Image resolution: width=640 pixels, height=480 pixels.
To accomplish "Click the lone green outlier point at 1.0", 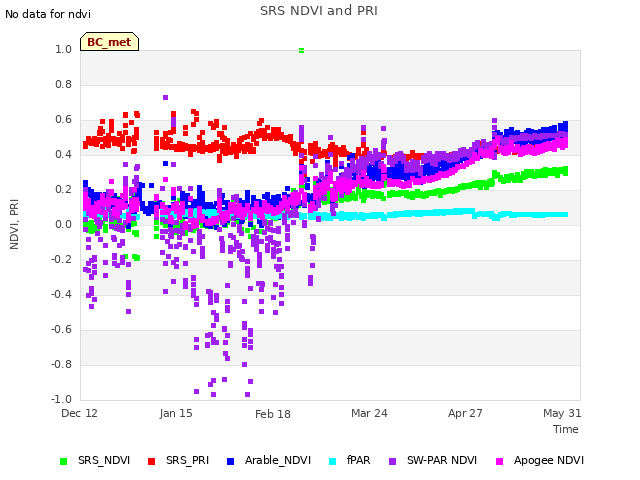I will (x=301, y=51).
